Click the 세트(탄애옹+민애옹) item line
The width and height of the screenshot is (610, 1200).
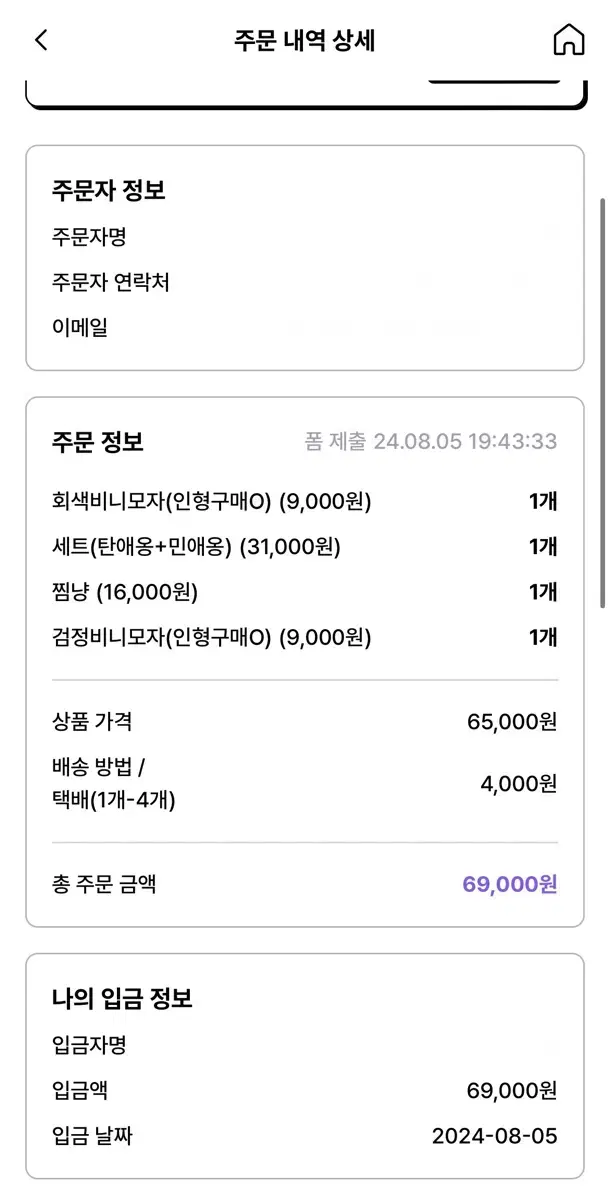coord(304,546)
